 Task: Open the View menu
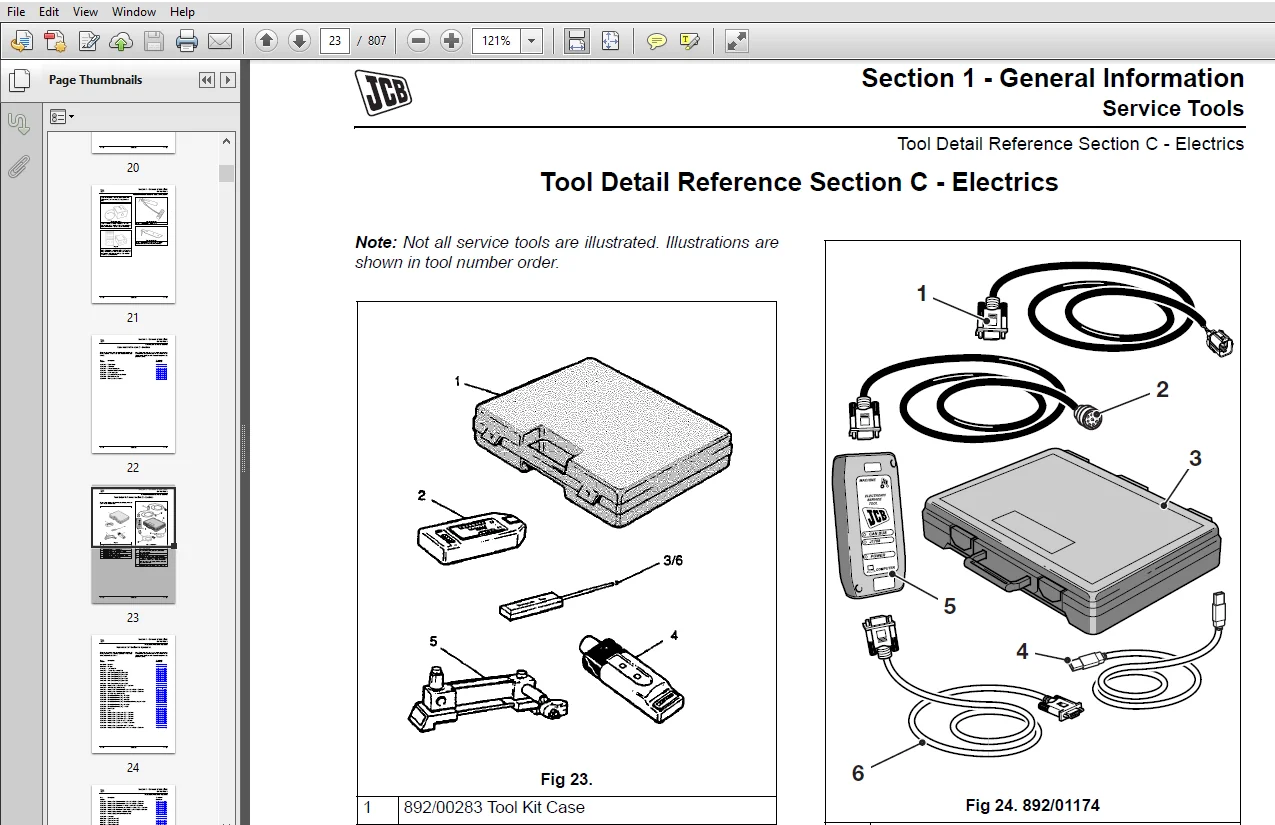(86, 12)
